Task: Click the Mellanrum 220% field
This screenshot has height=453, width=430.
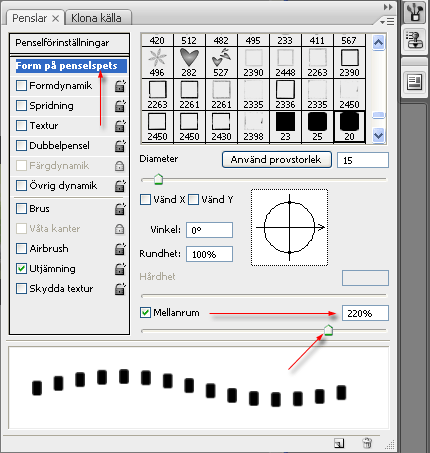Action: pyautogui.click(x=365, y=313)
